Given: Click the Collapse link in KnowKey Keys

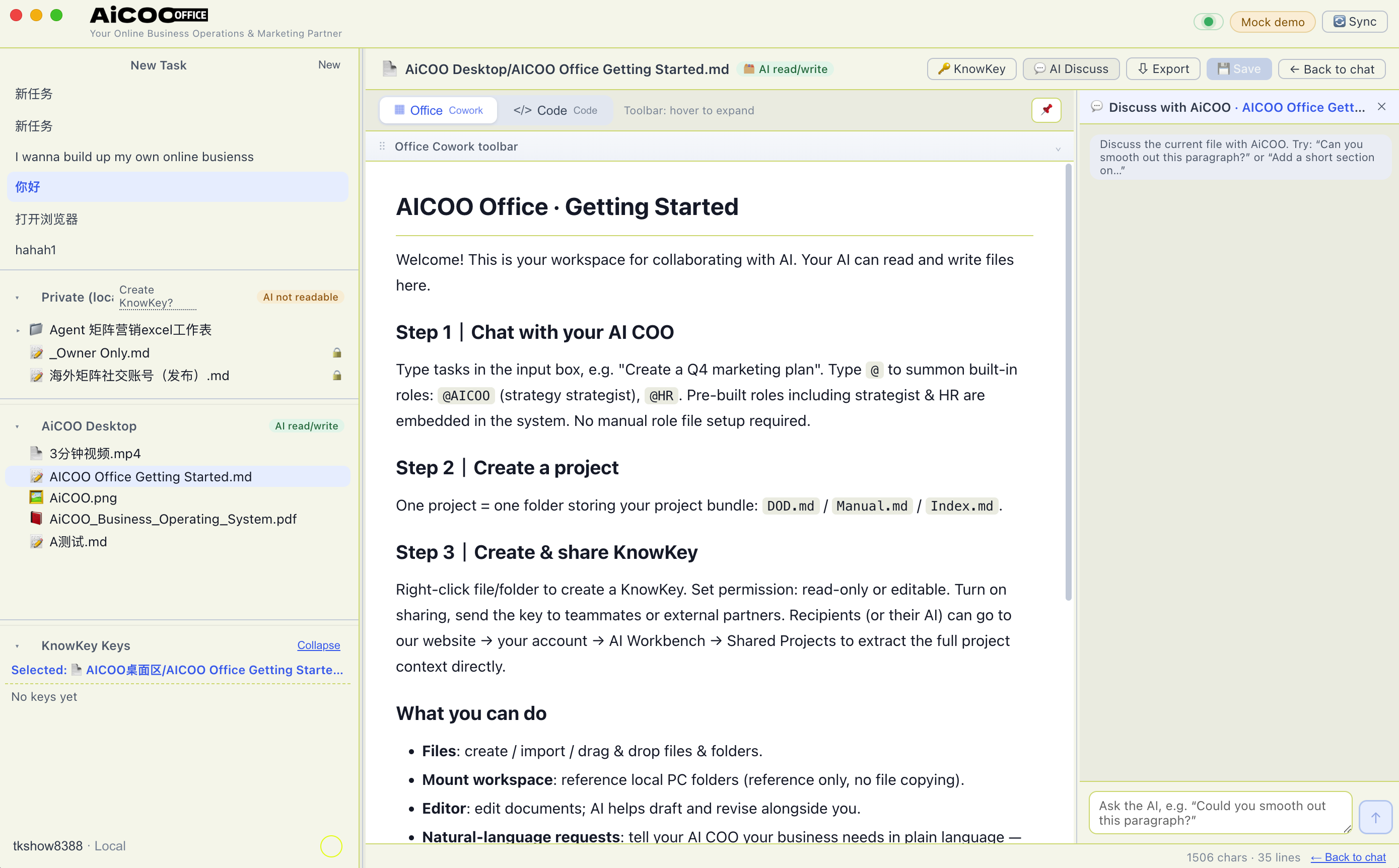Looking at the screenshot, I should click(x=319, y=645).
